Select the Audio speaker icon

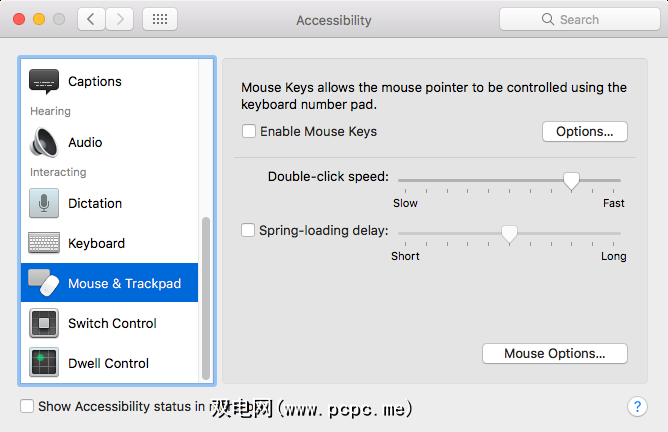(44, 142)
